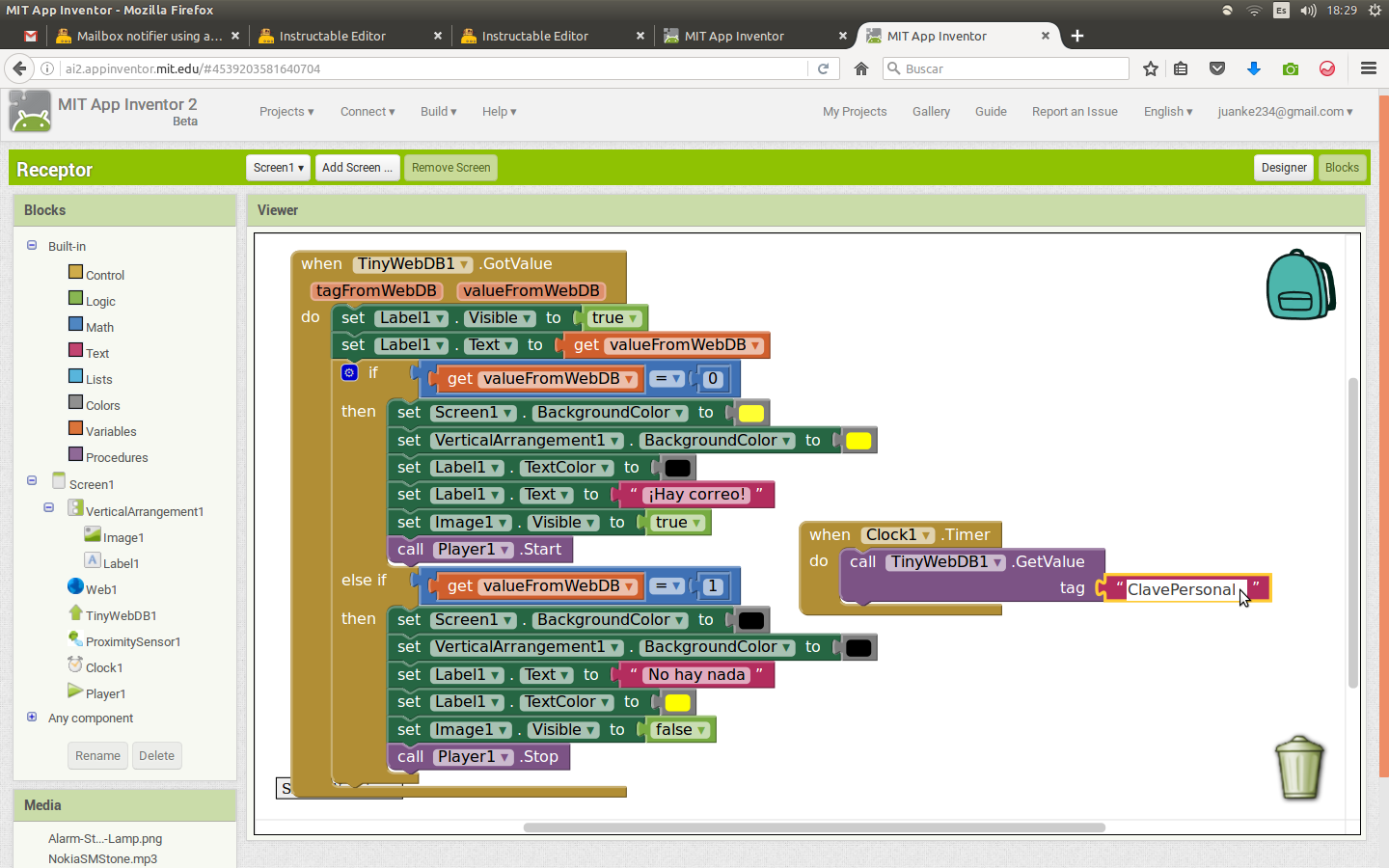Click the trash can in the viewer
Image resolution: width=1389 pixels, height=868 pixels.
[x=1298, y=768]
